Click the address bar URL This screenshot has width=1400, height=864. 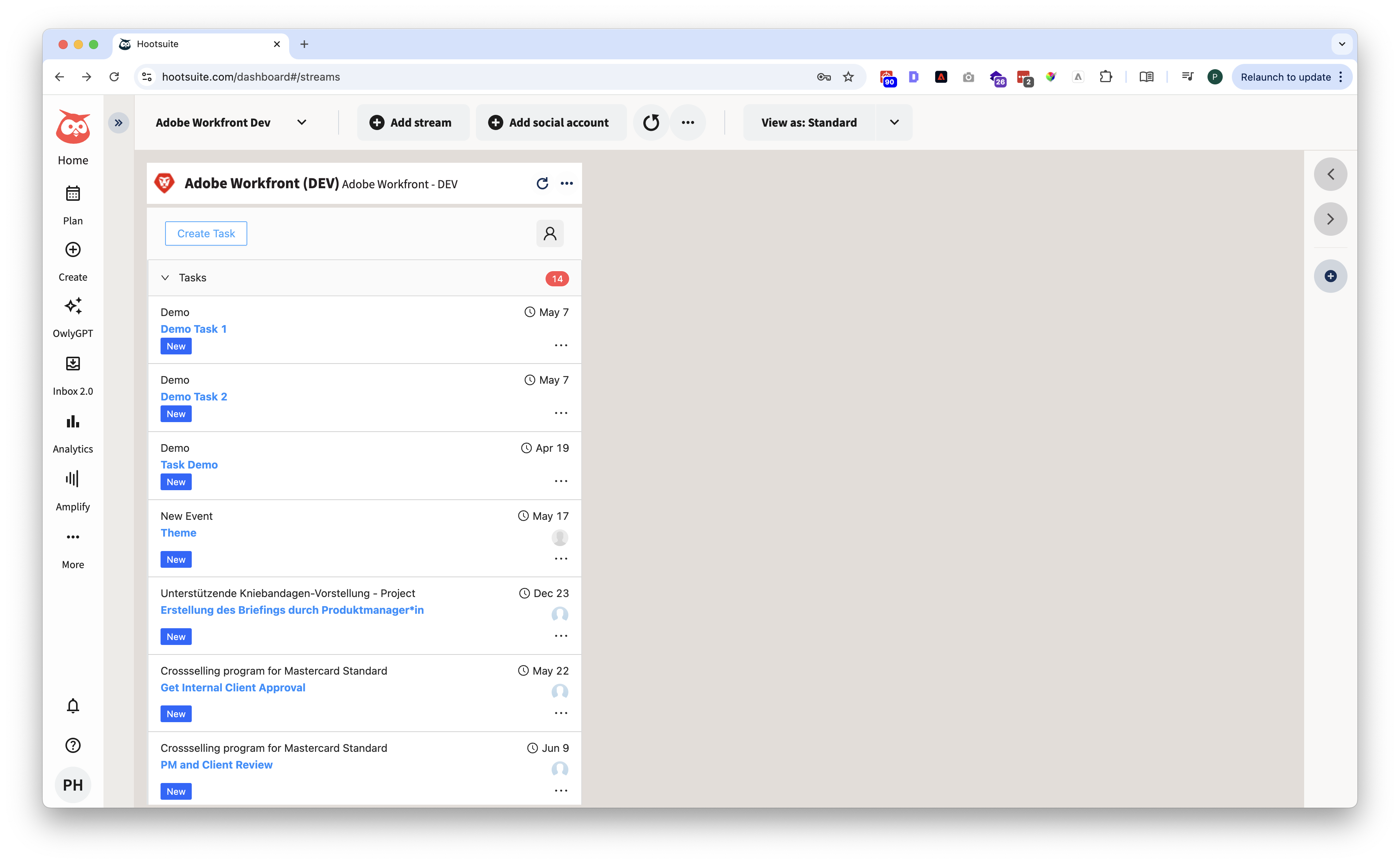(x=250, y=76)
